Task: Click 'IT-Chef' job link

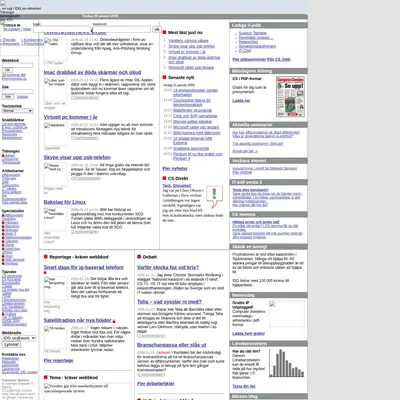Action: (245, 51)
